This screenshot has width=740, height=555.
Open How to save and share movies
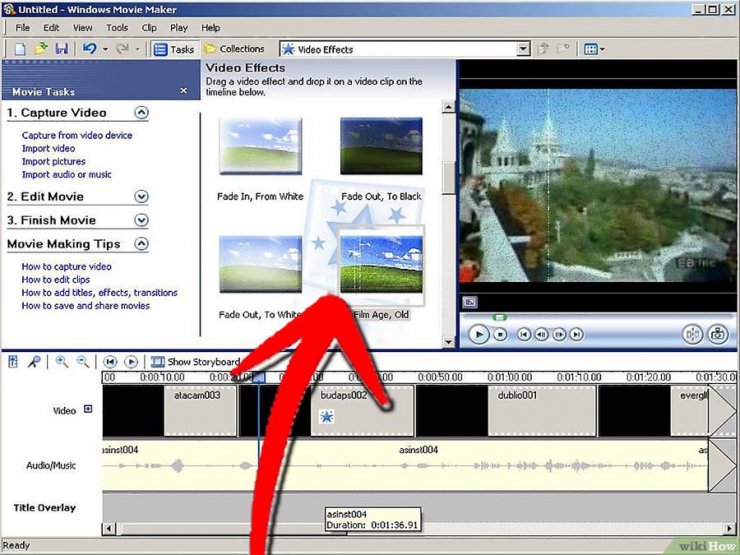pyautogui.click(x=85, y=306)
